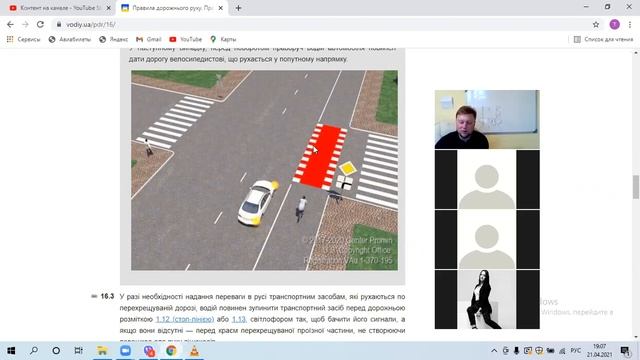Open the reading list (Список для чтения)

tap(604, 39)
